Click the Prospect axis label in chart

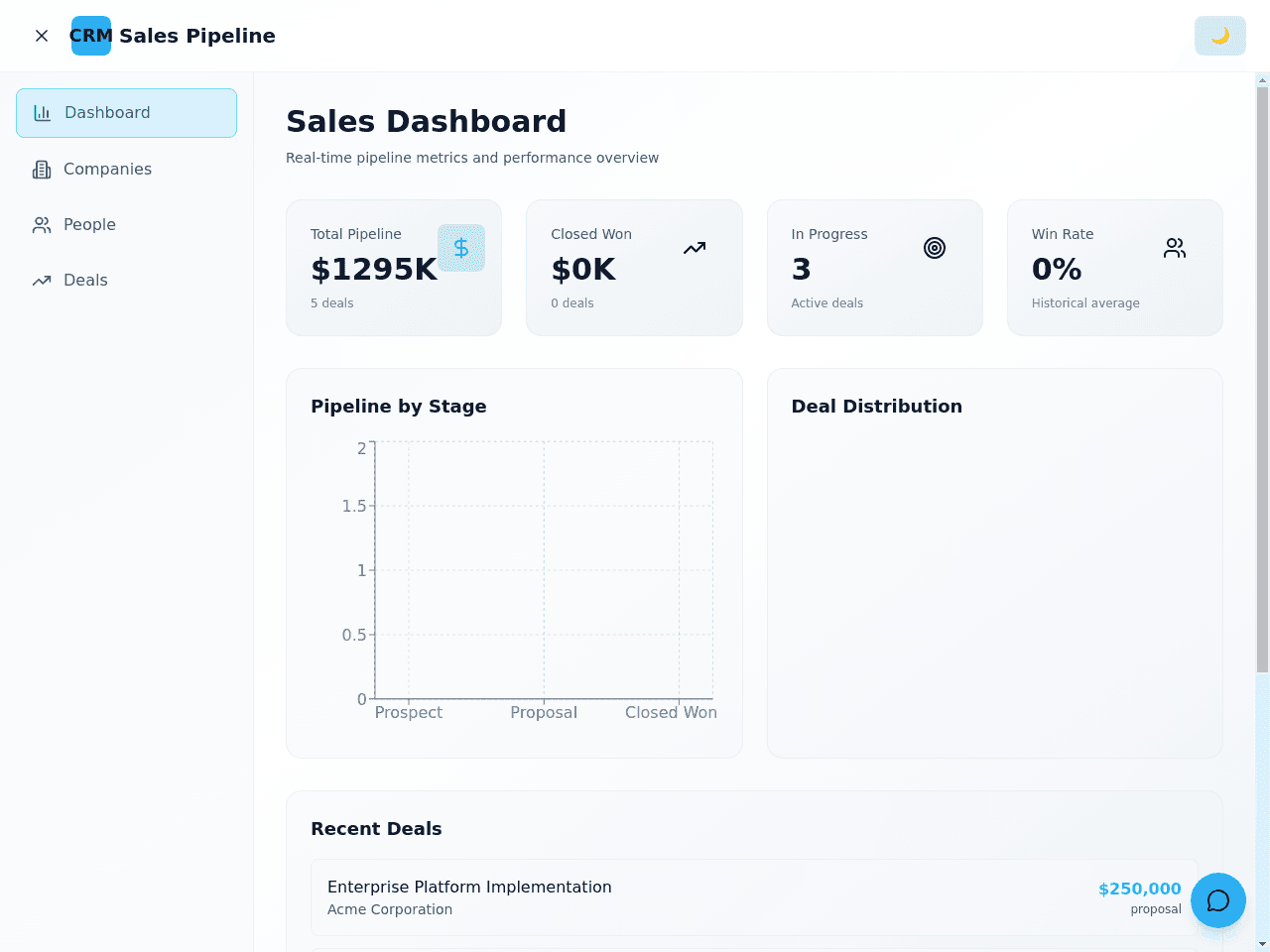coord(409,712)
